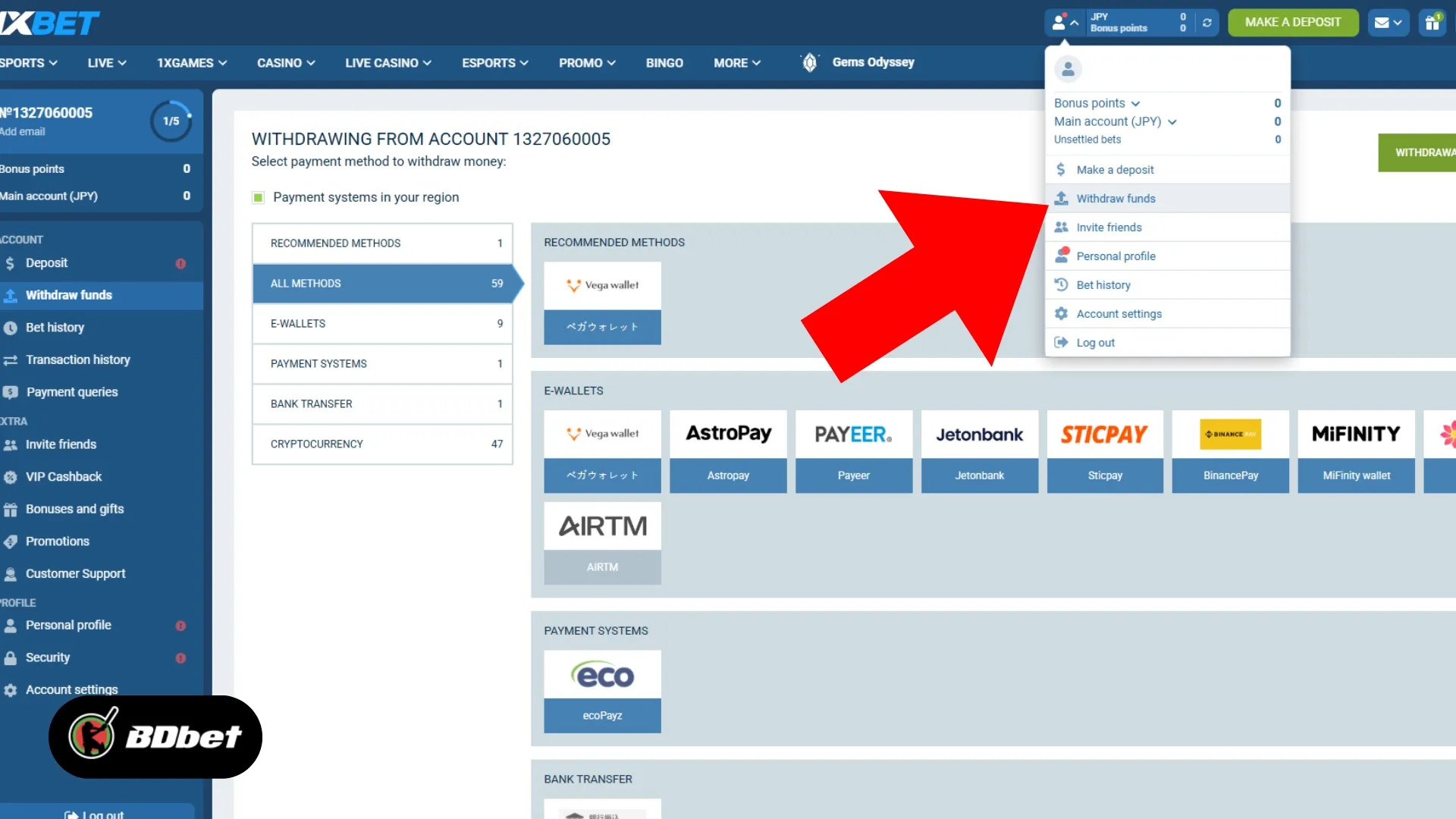1456x819 pixels.
Task: Open the messages envelope icon
Action: coord(1389,23)
